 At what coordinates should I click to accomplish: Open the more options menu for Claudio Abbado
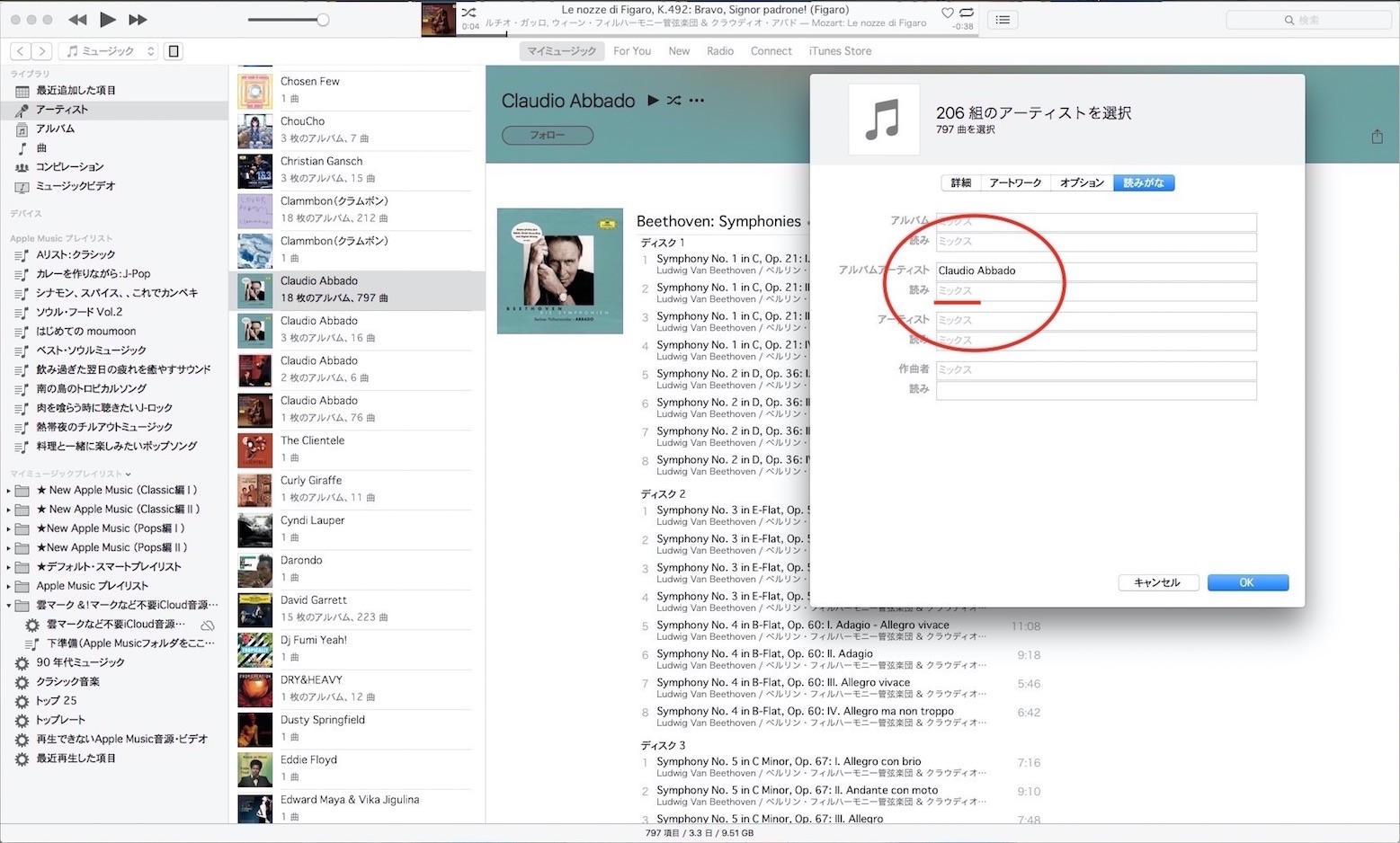[x=696, y=101]
